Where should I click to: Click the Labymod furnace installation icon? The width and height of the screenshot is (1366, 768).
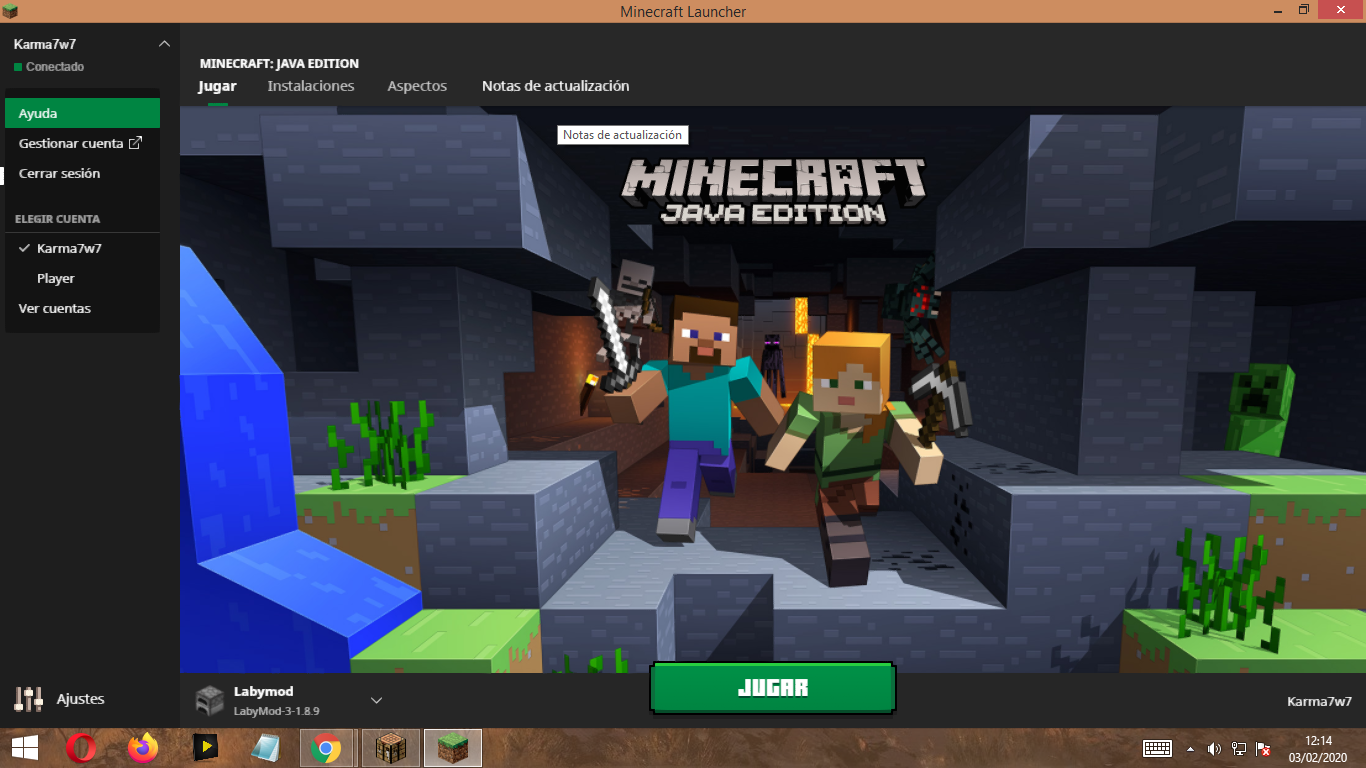[210, 700]
